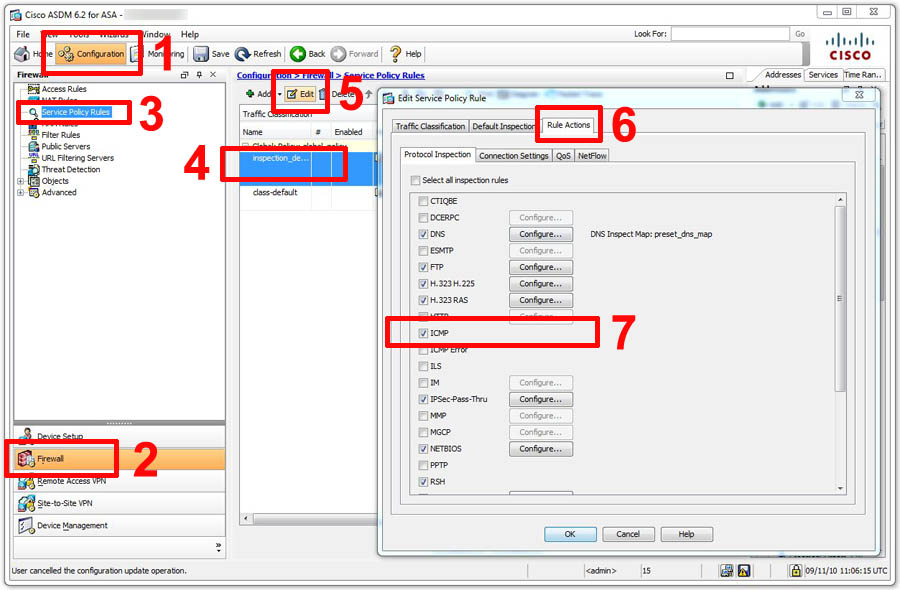Screen dimensions: 900x590
Task: Open the Remote Access VPN section
Action: [x=119, y=481]
